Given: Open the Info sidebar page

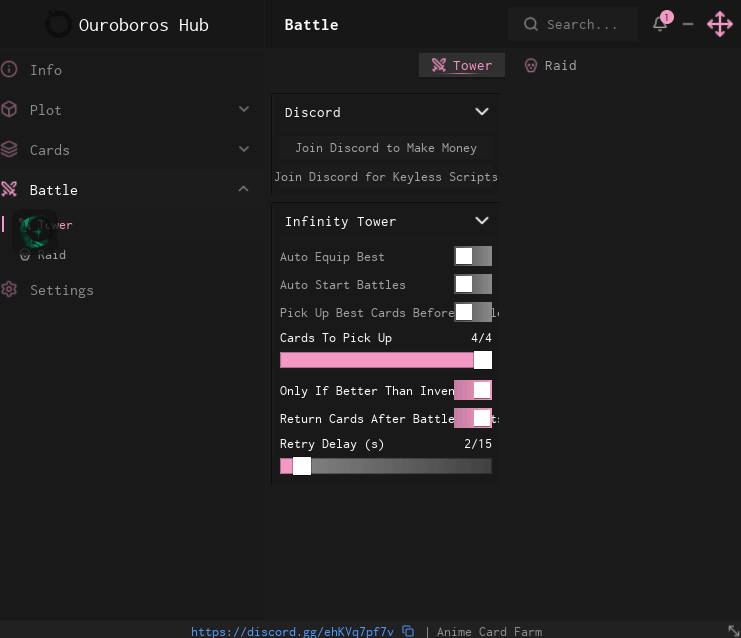Looking at the screenshot, I should click(x=132, y=70).
